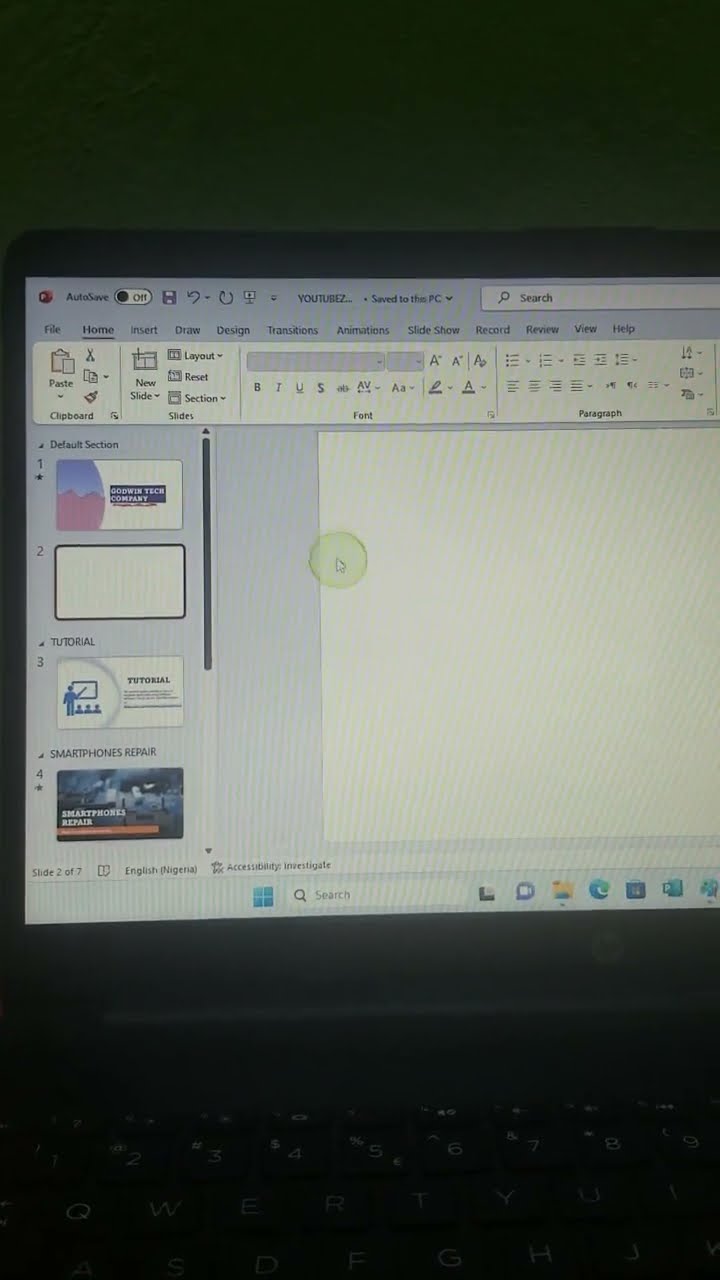Activate the Format Painter brush
Viewport: 720px width, 1280px height.
point(90,397)
